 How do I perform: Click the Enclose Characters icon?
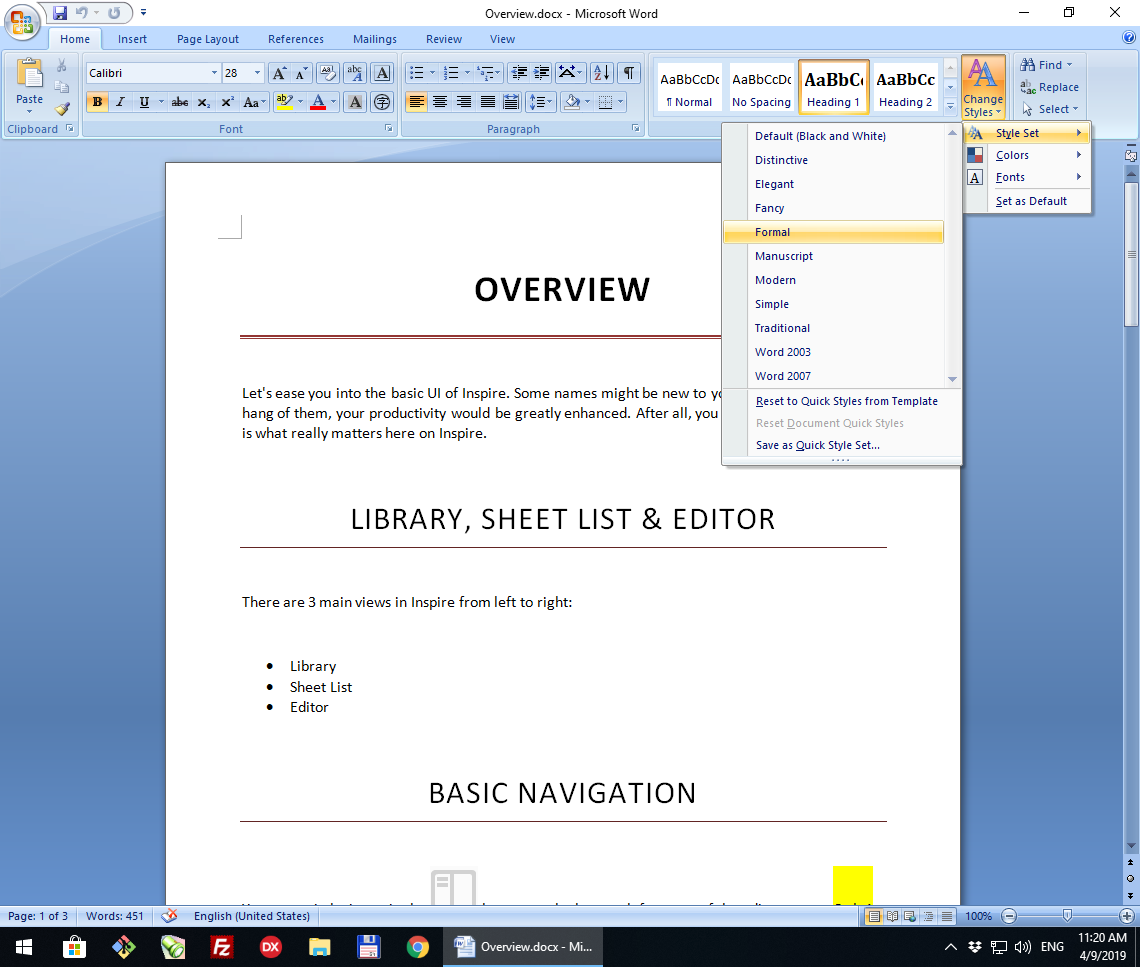[382, 103]
